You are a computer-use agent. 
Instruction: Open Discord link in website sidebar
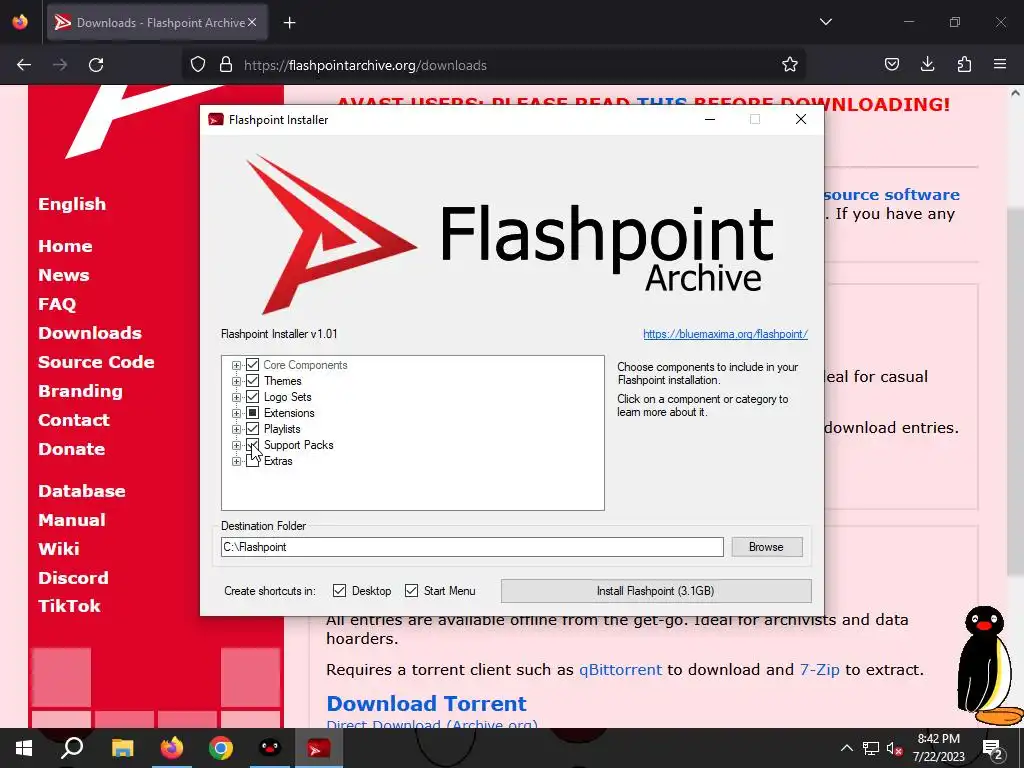click(73, 578)
